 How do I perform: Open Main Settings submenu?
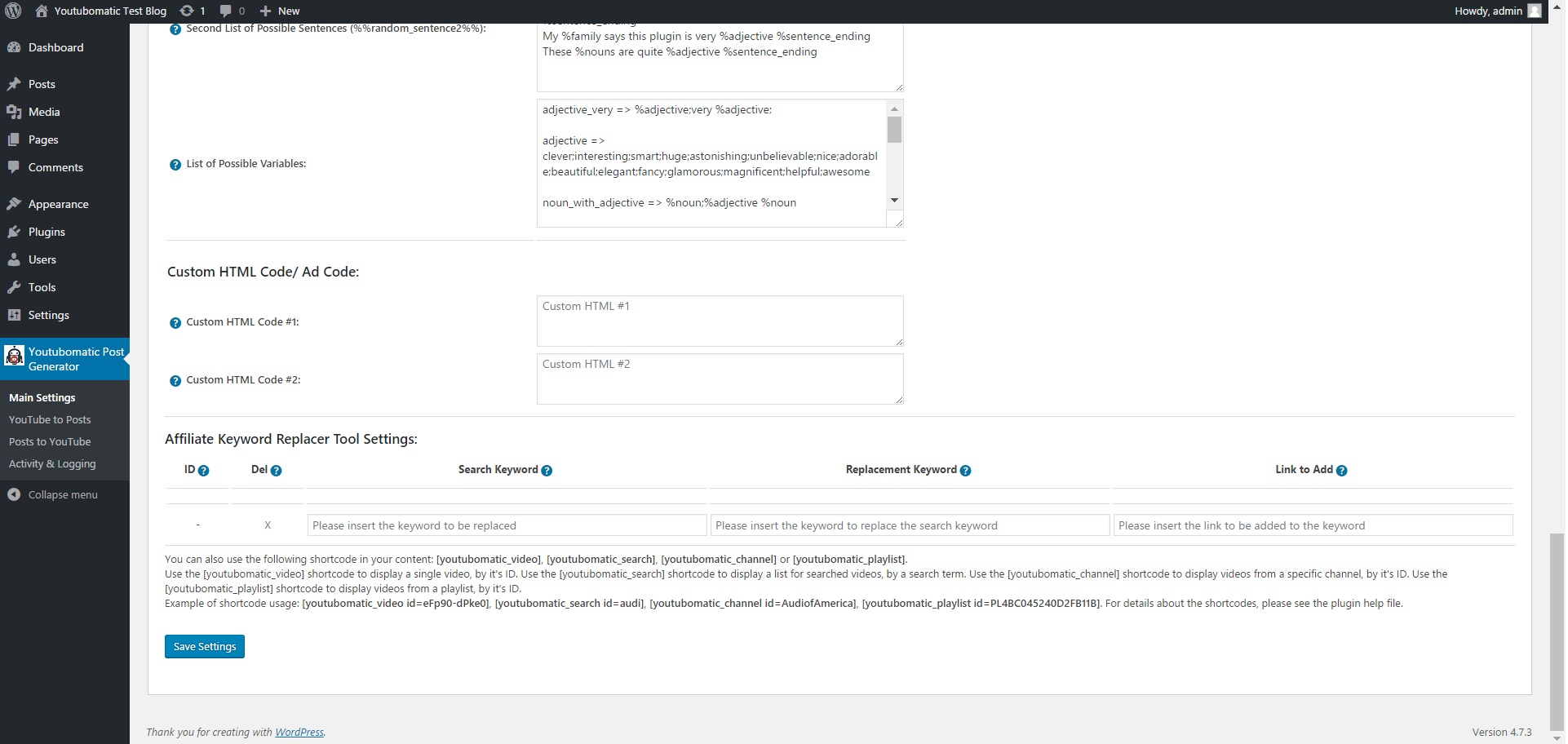pos(42,398)
